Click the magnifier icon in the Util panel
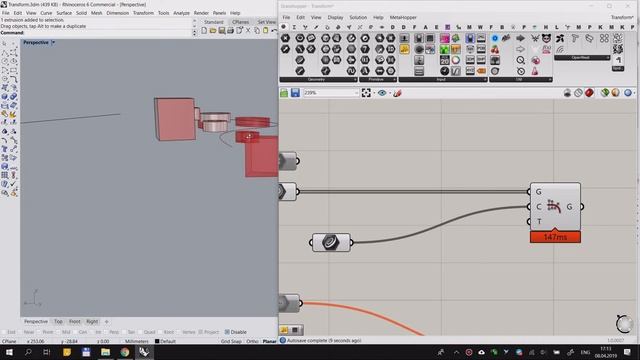Screen dimensions: 640x360 click(x=520, y=60)
